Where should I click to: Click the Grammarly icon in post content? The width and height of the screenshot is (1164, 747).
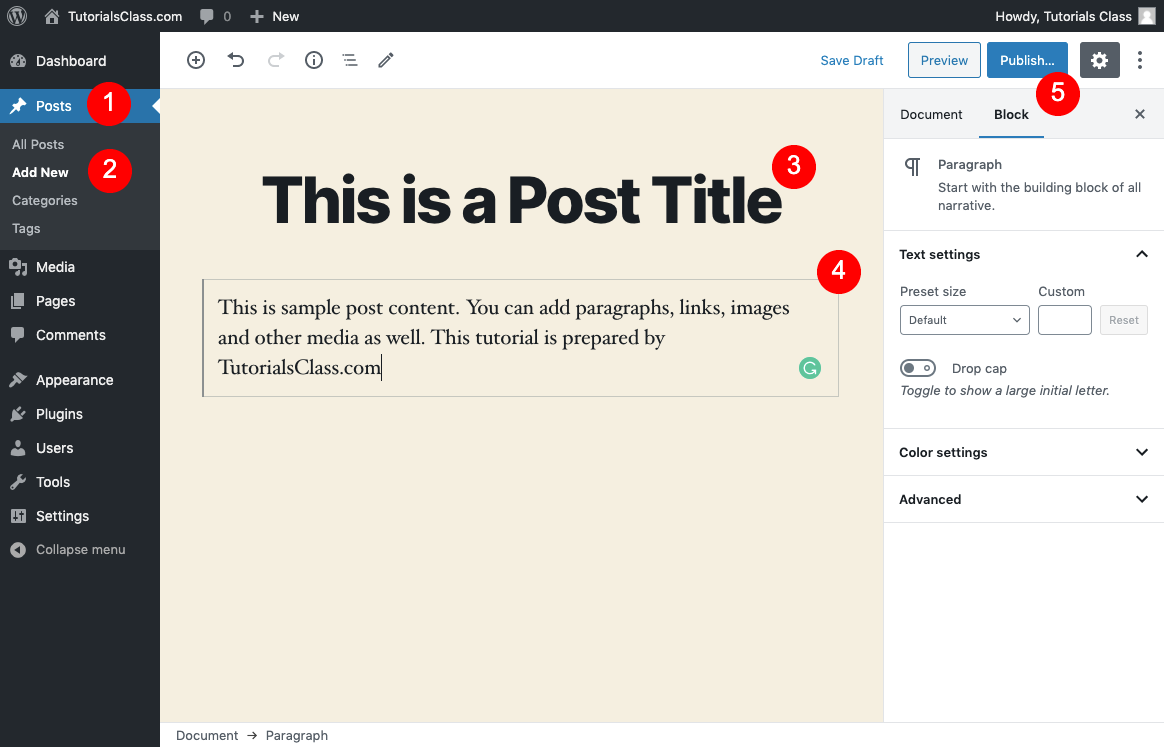(809, 368)
